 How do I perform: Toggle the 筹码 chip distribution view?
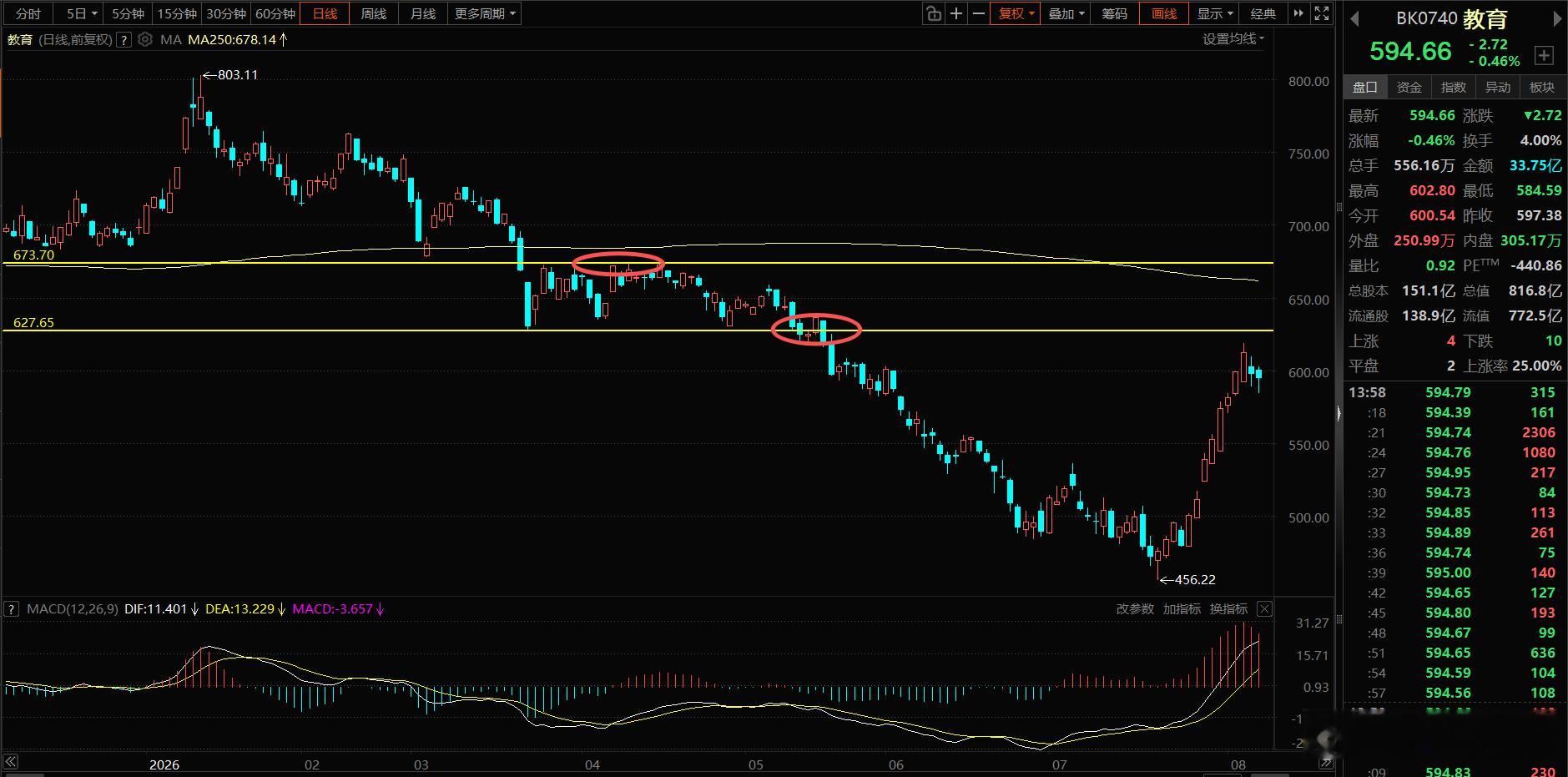coord(1114,13)
